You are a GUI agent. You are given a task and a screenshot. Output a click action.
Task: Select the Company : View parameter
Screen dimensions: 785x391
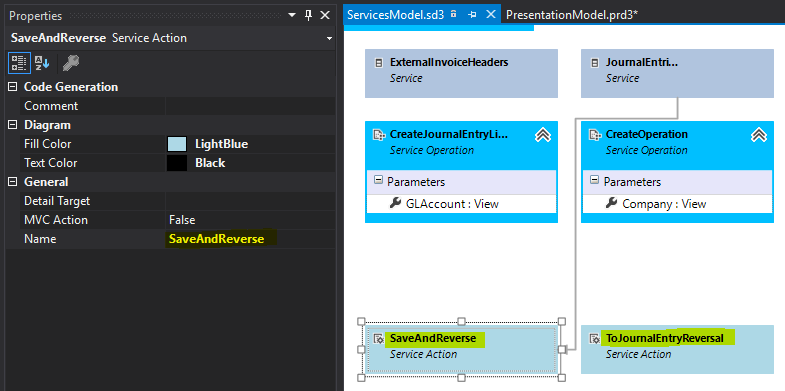click(664, 204)
